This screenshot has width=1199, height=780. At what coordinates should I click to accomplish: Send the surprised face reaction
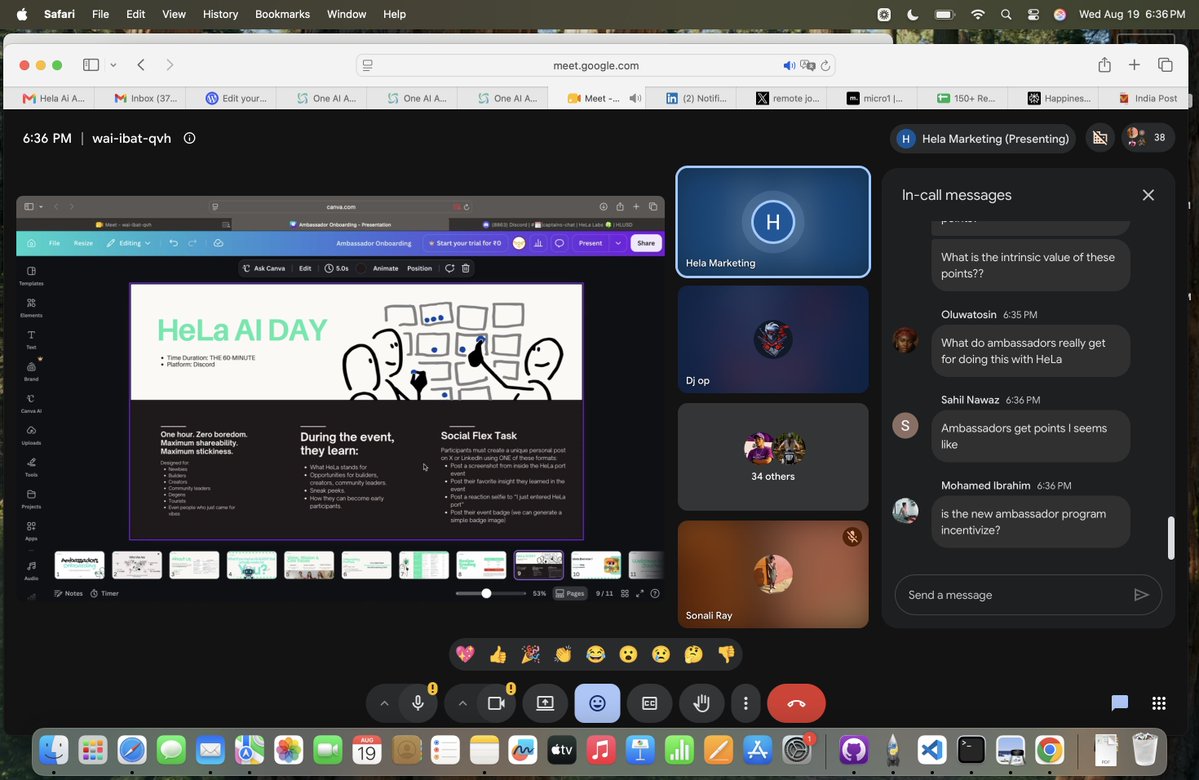tap(629, 654)
